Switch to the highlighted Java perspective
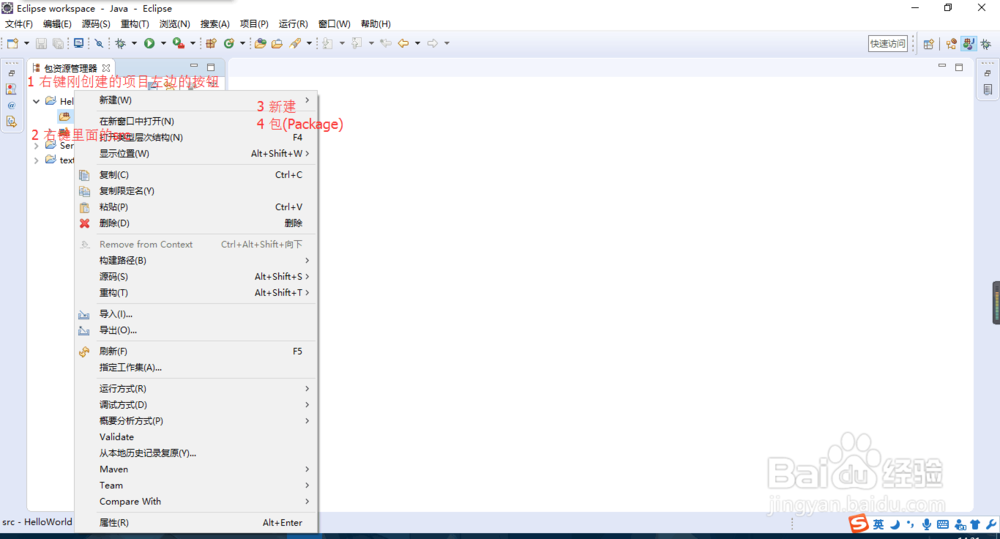1000x539 pixels. click(x=969, y=43)
